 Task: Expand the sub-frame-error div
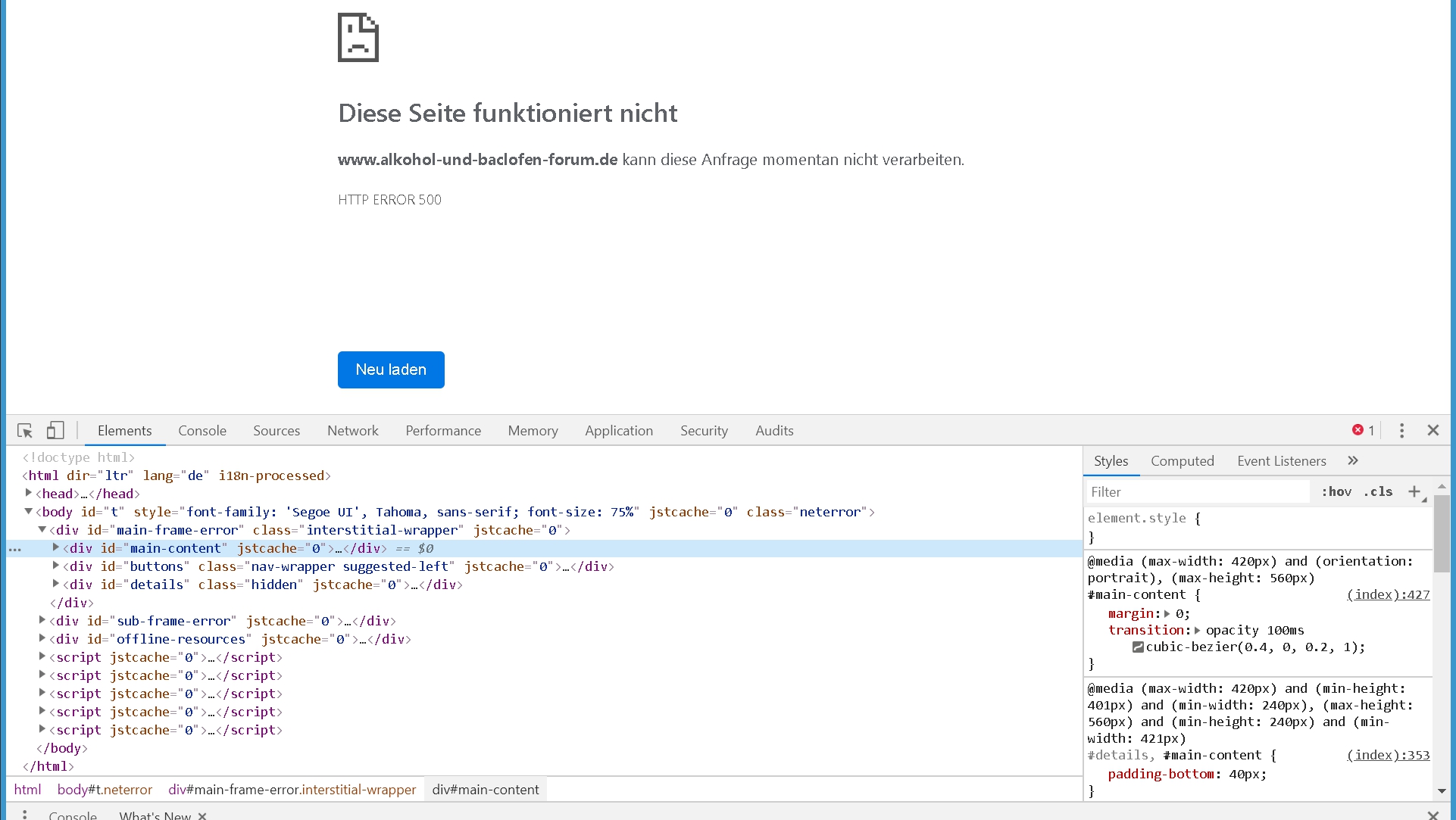(42, 620)
